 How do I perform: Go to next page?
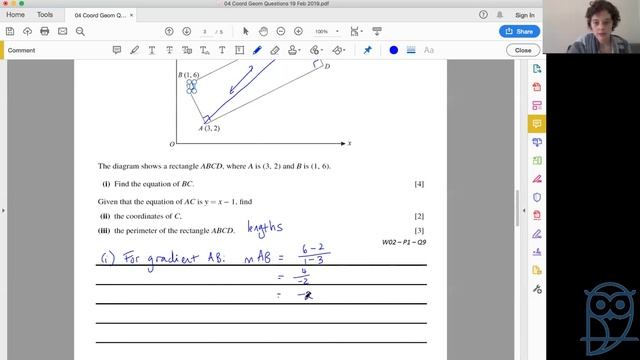click(187, 31)
